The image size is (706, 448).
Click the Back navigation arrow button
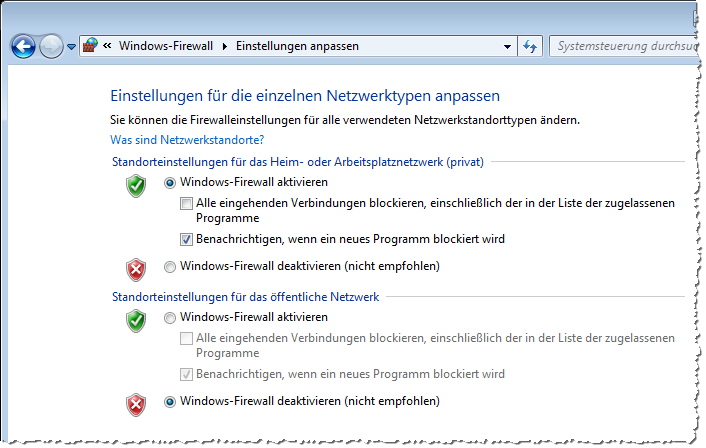pyautogui.click(x=24, y=46)
